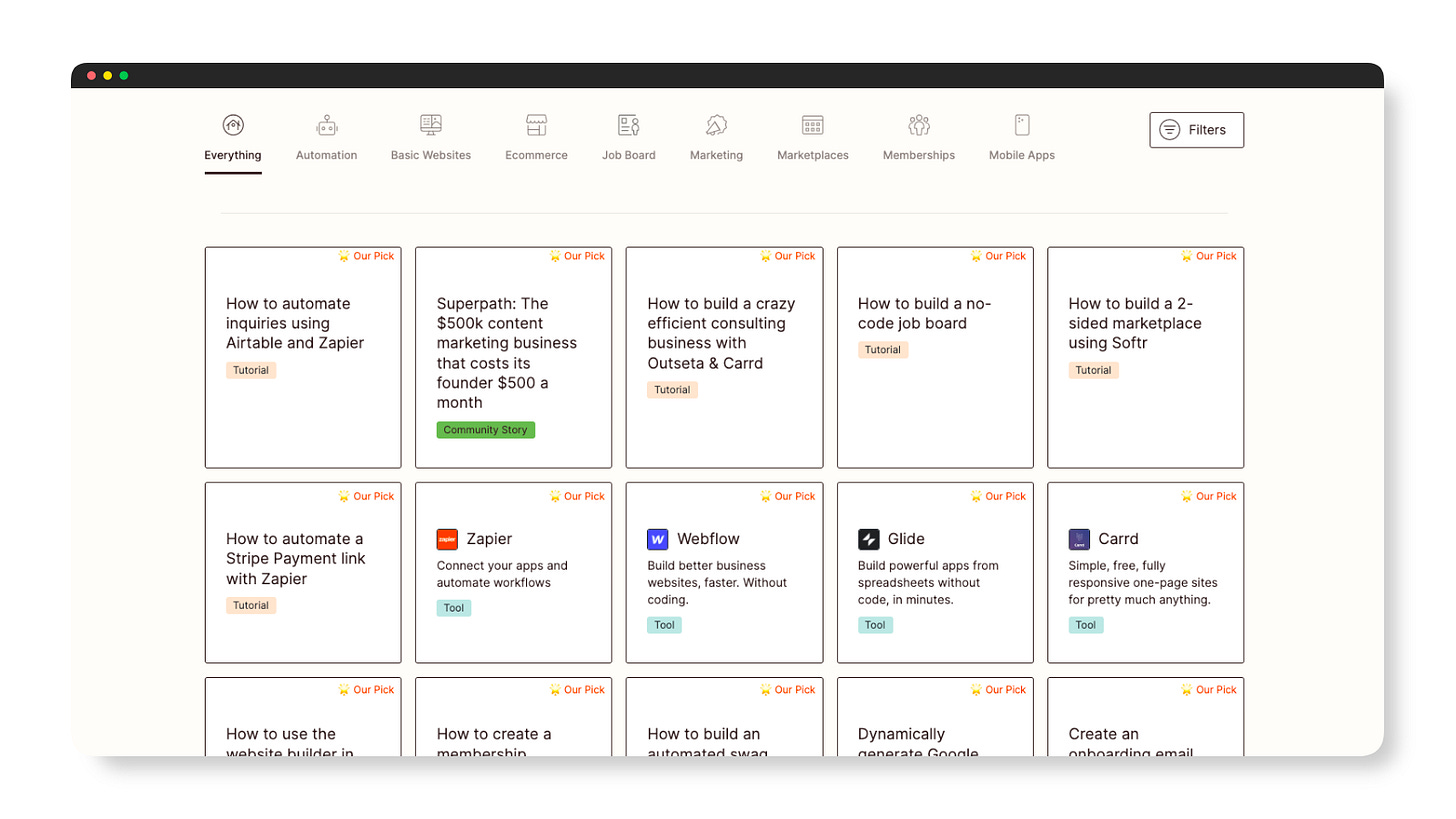Select the Ecommerce tab label
Screen dimensions: 1456x819
[536, 155]
